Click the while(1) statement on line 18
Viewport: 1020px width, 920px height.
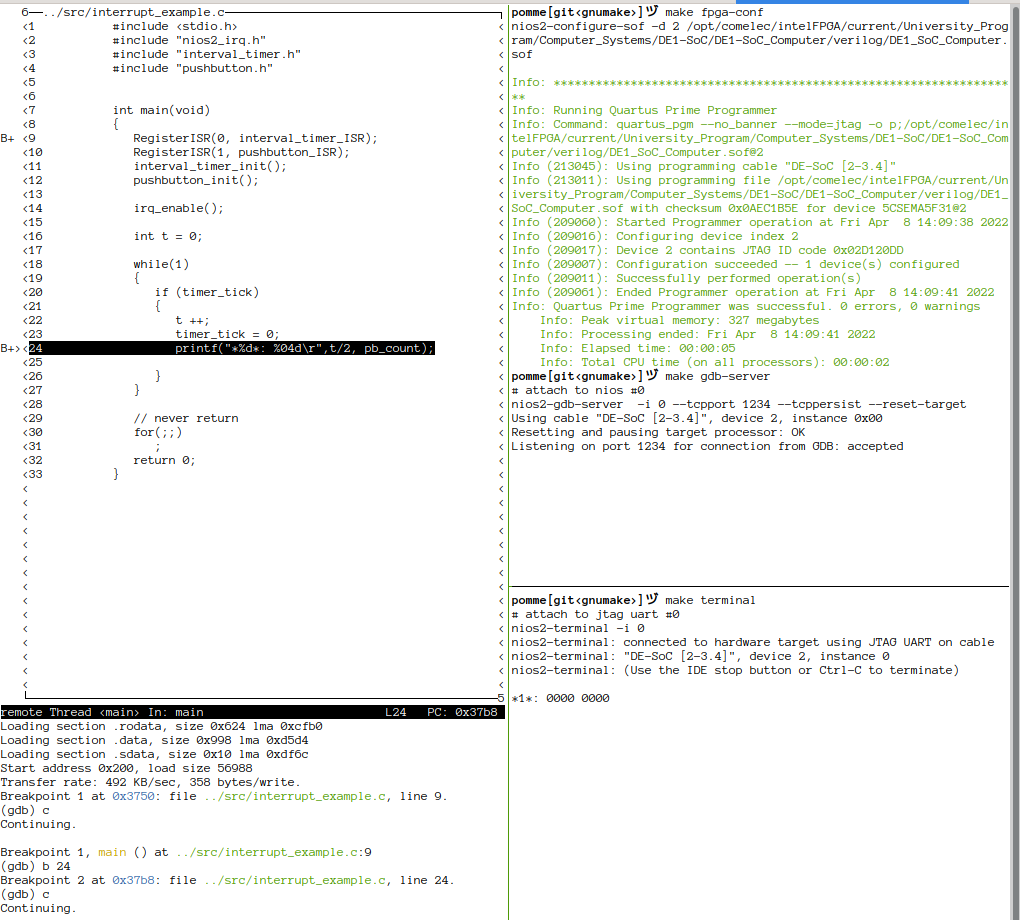coord(161,264)
